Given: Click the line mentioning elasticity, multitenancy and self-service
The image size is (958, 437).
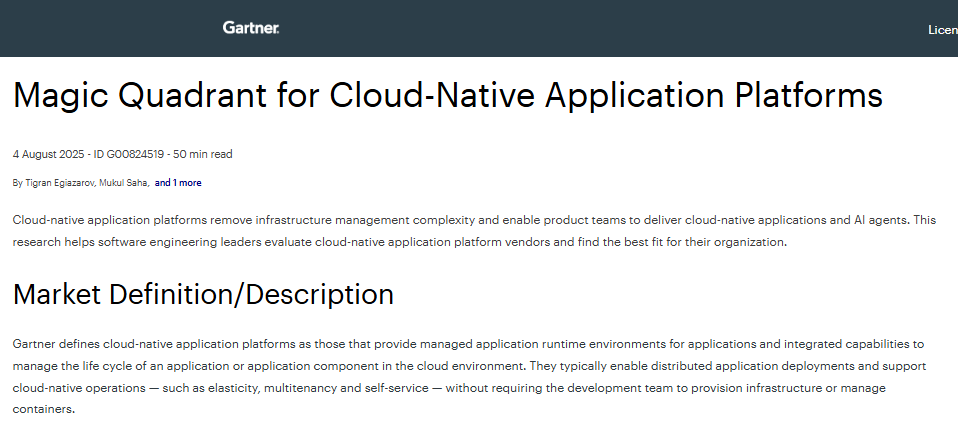Looking at the screenshot, I should tap(400, 387).
